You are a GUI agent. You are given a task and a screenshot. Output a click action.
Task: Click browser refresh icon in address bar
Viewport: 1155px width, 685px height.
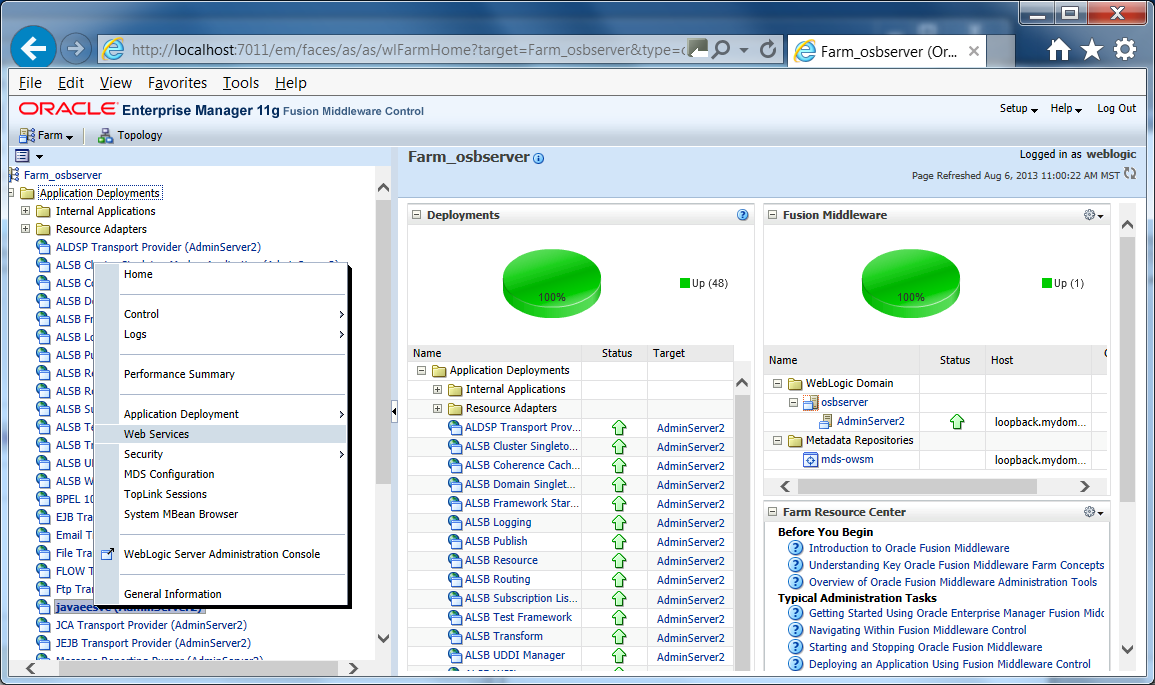coord(768,49)
